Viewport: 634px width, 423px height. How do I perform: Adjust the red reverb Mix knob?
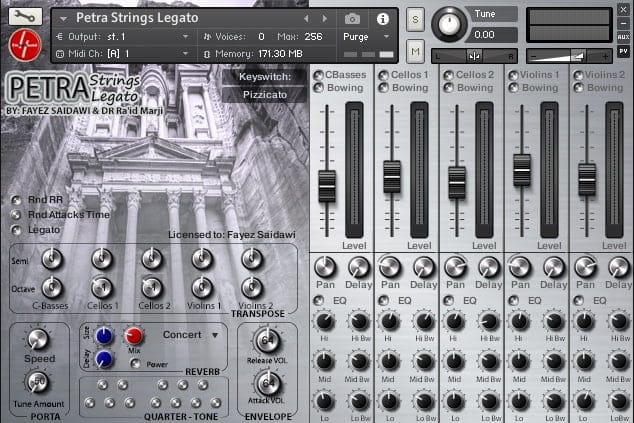point(133,336)
